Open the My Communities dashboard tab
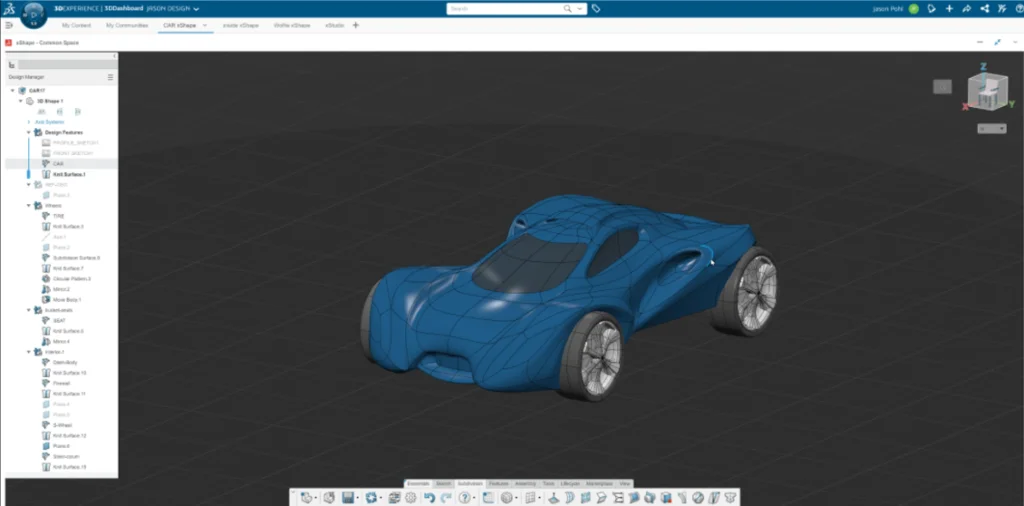 127,25
